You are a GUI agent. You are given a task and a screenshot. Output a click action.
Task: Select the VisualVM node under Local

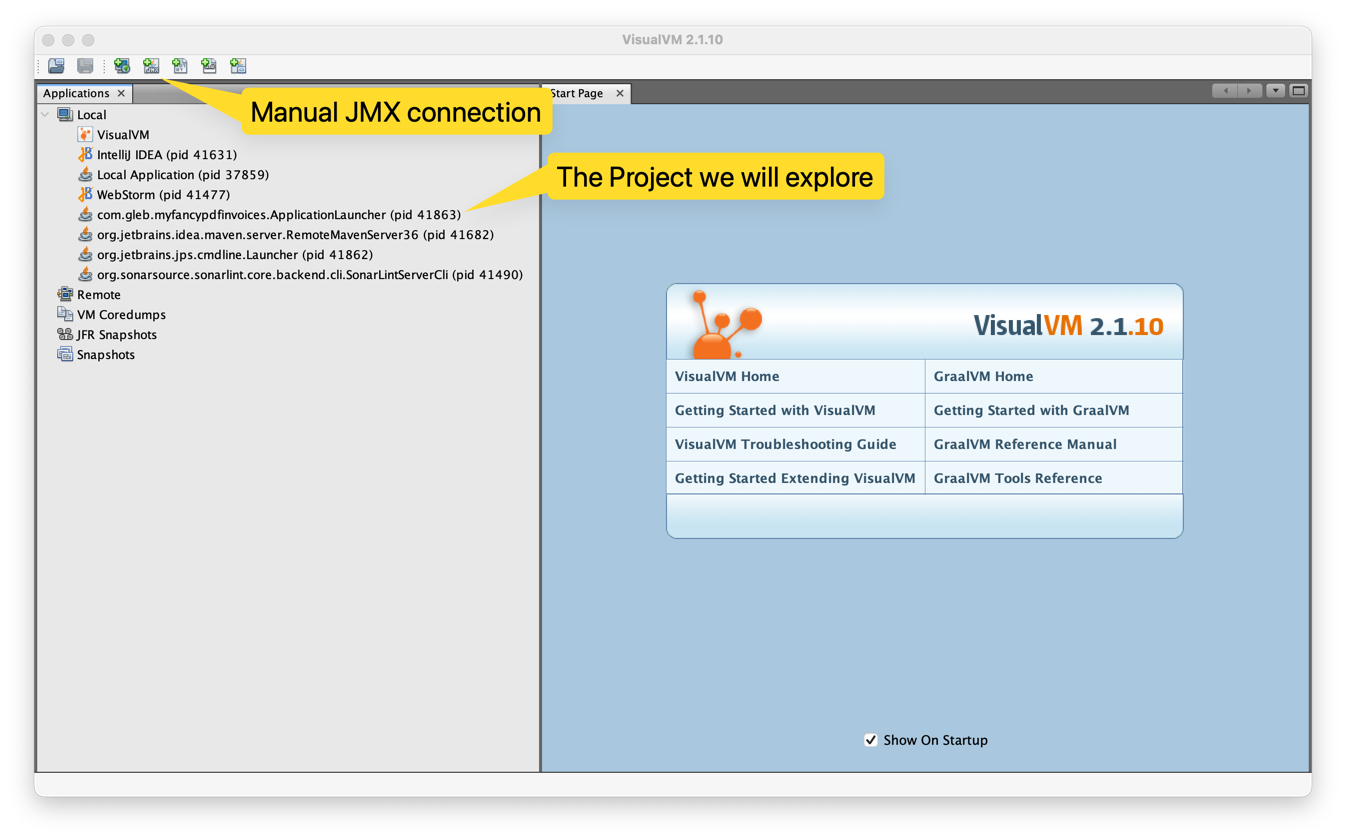(123, 134)
